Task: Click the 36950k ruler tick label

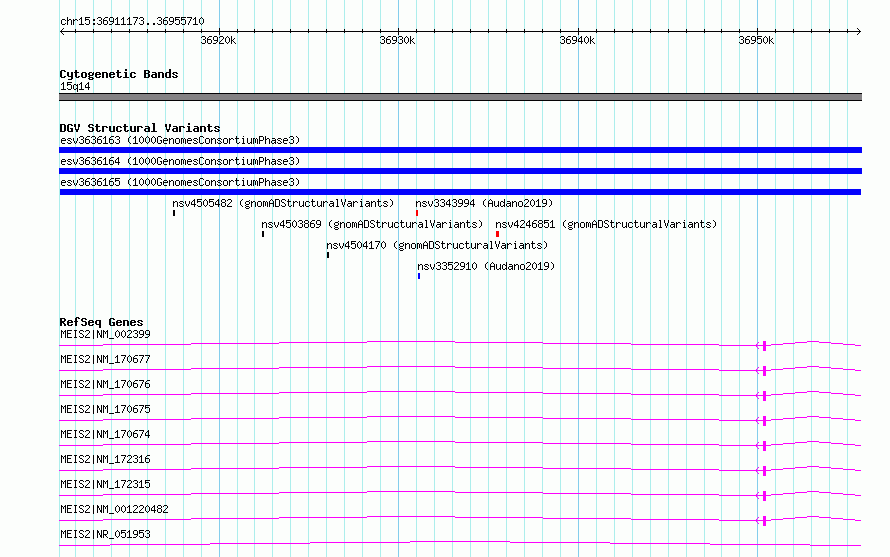Action: [x=756, y=40]
